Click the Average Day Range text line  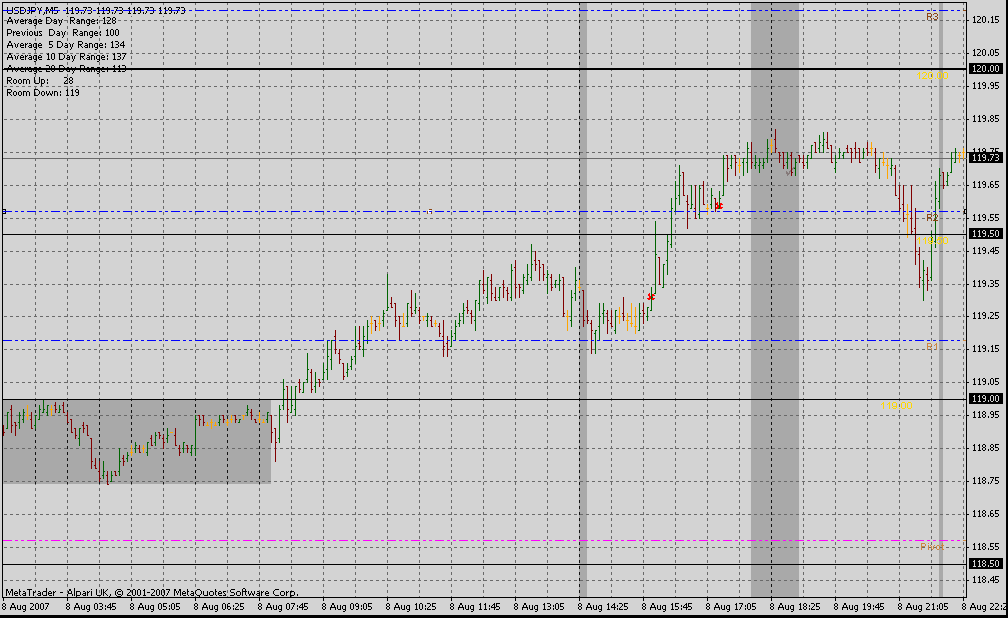(60, 20)
